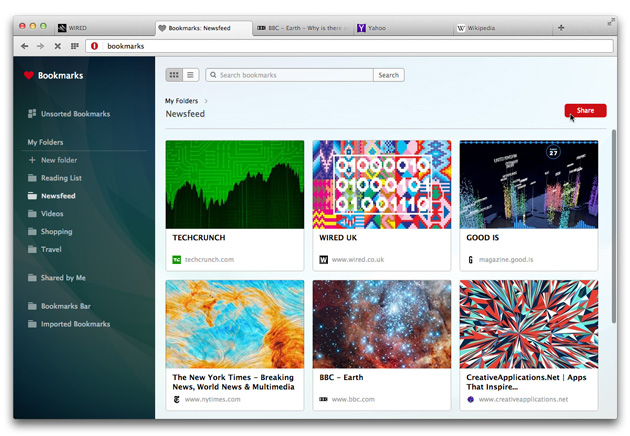Open the TECHCRUNCH bookmark thumbnail
Image resolution: width=630 pixels, height=436 pixels.
tap(235, 184)
